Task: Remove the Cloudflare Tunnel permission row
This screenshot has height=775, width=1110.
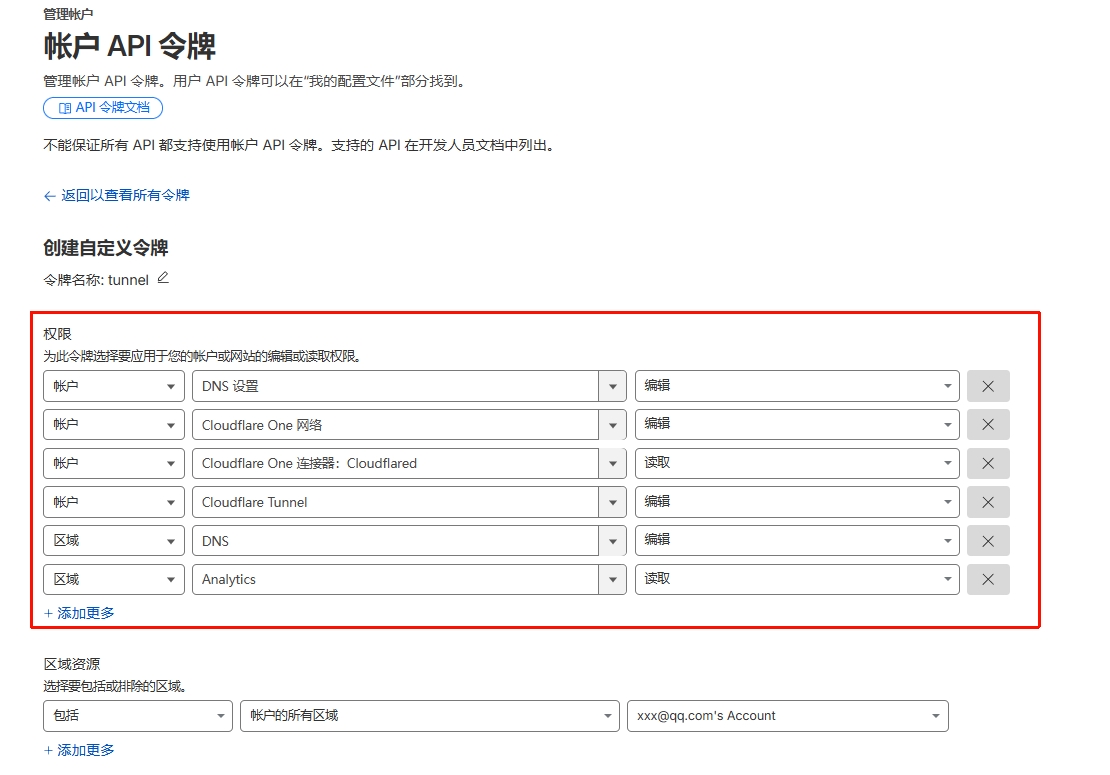Action: [988, 501]
